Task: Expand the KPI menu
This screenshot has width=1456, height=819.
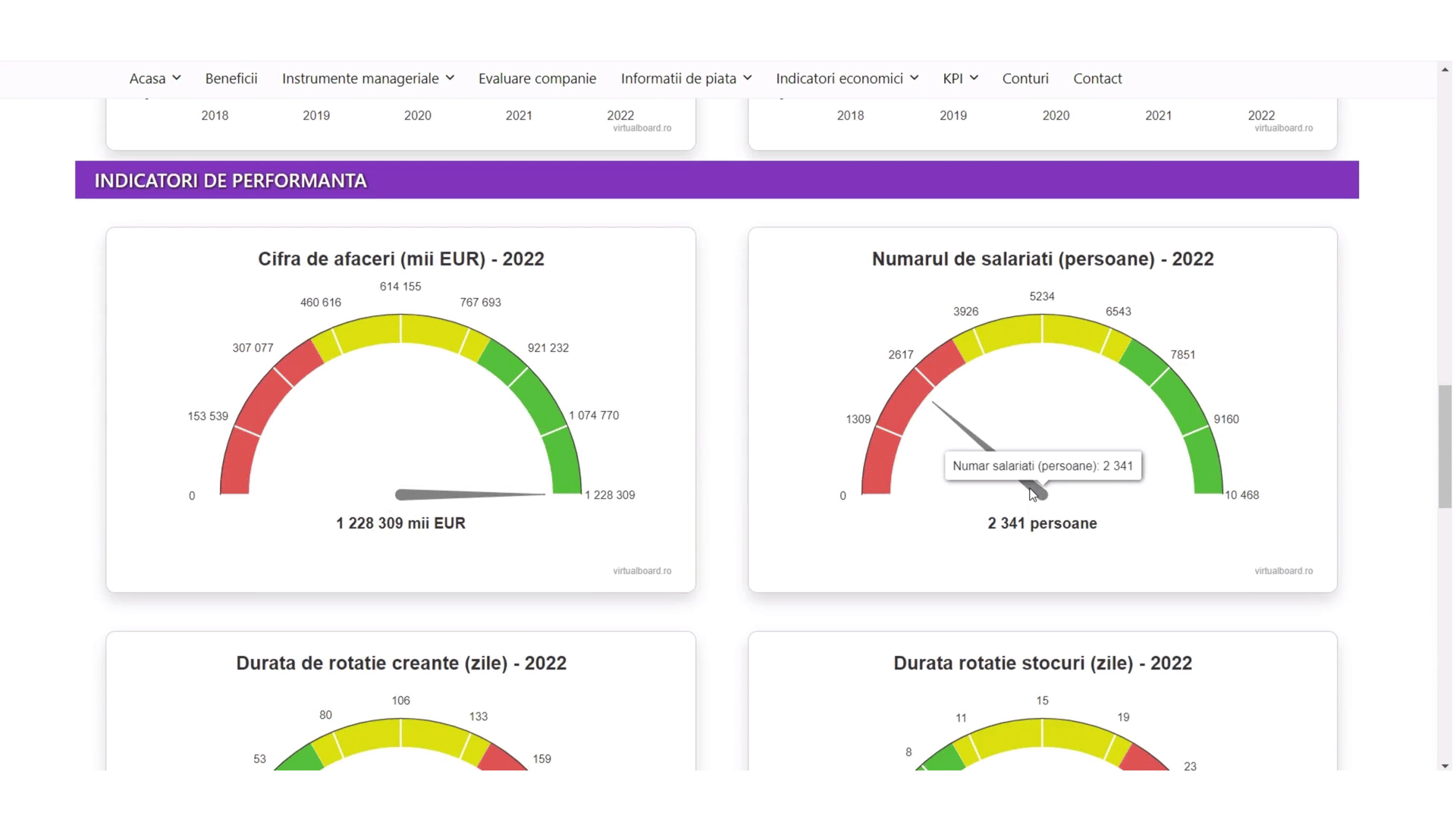Action: point(960,79)
